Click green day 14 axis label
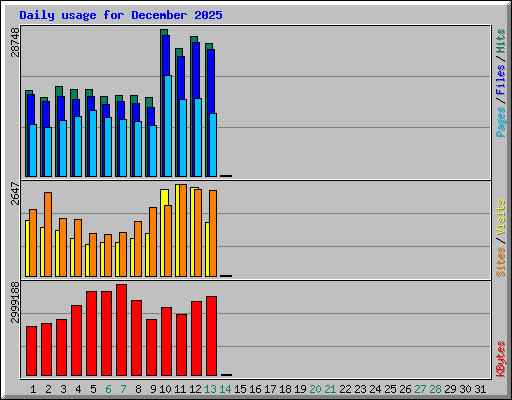512x400 pixels. click(225, 389)
